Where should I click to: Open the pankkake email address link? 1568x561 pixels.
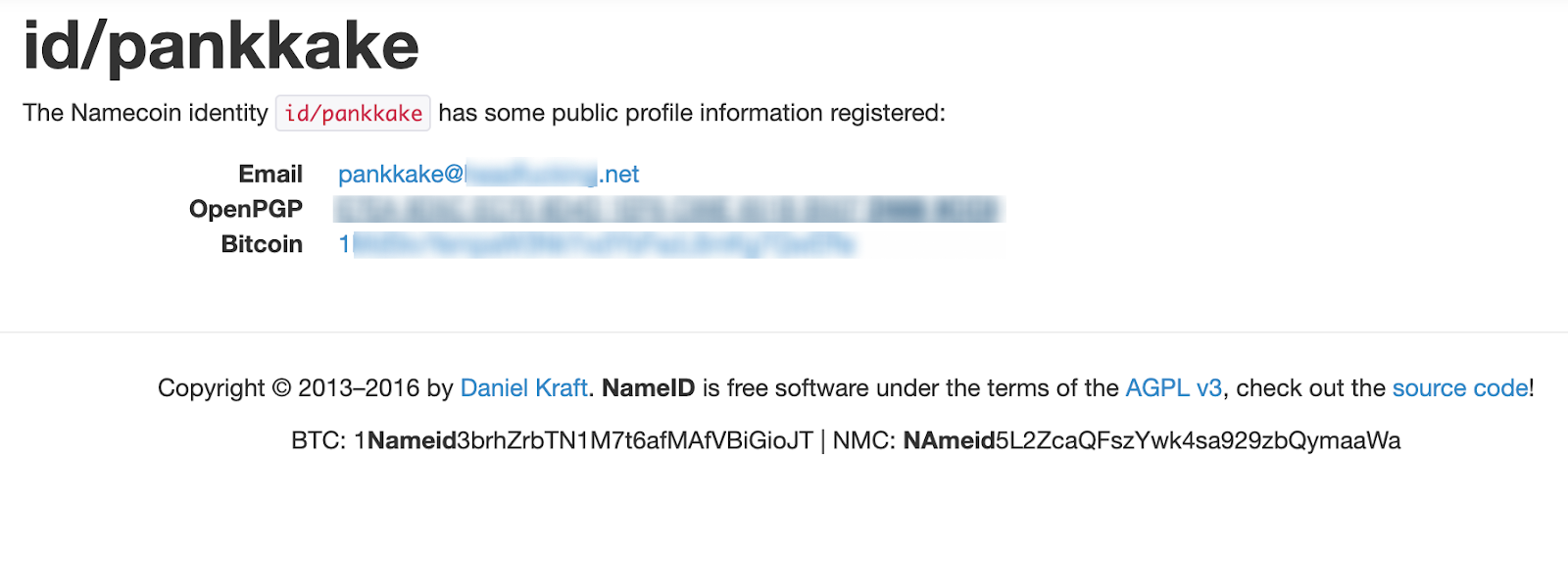pos(488,175)
